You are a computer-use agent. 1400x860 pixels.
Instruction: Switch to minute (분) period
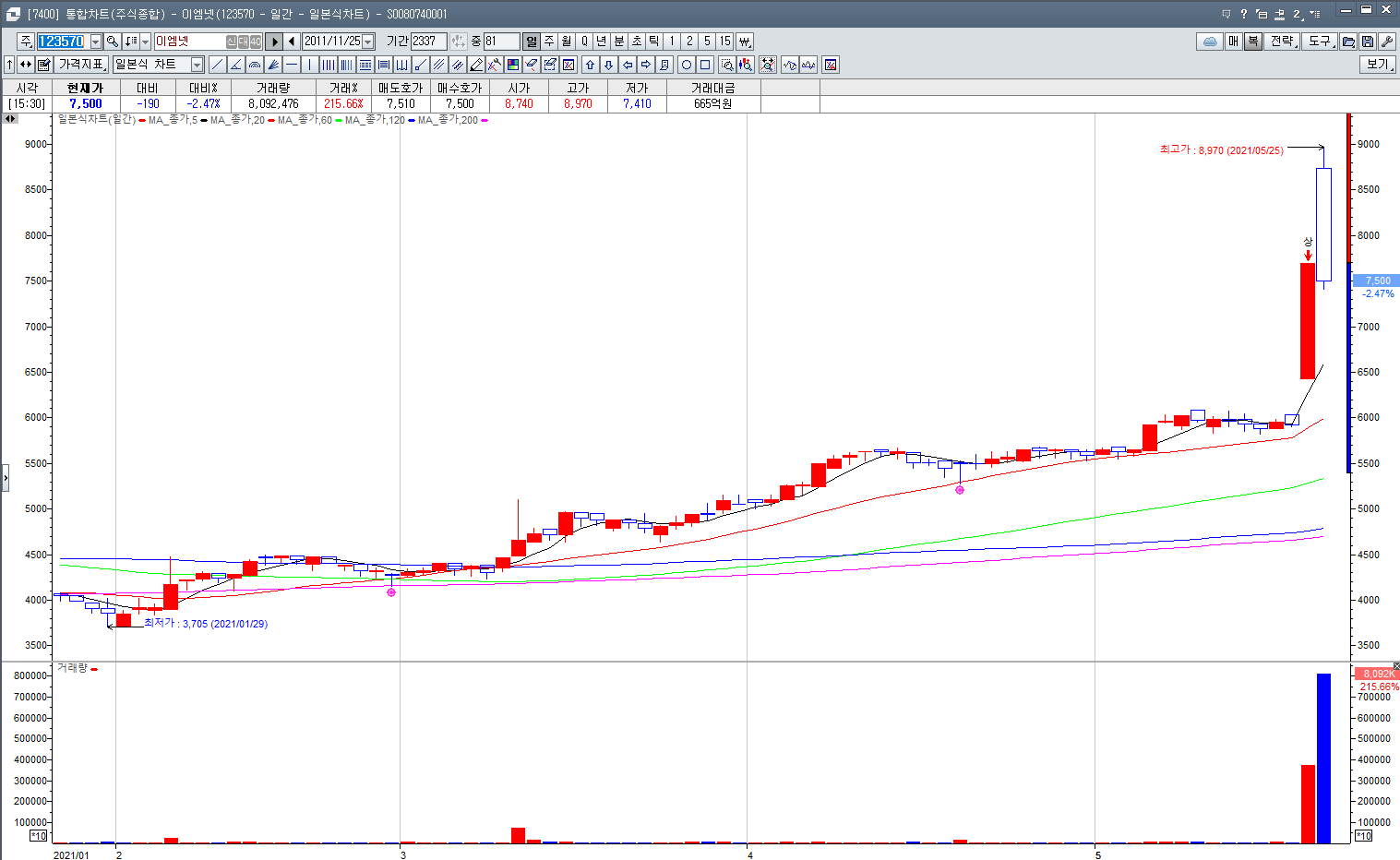(619, 42)
